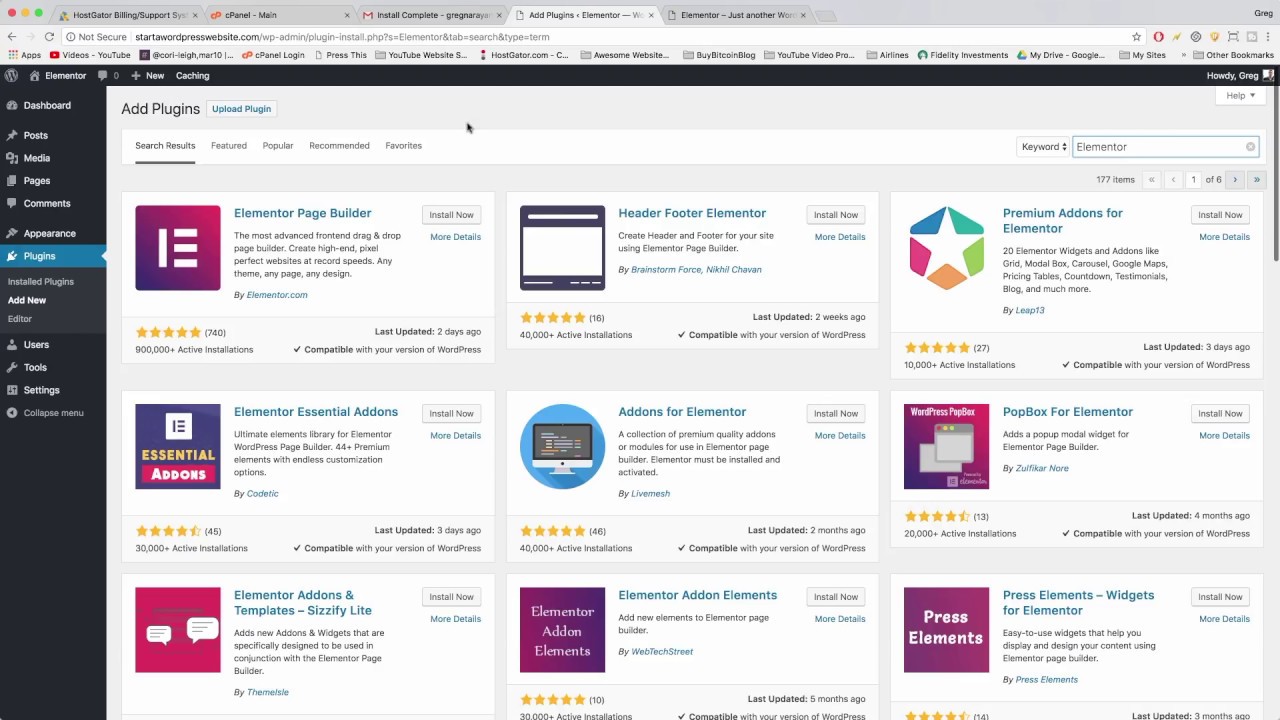Viewport: 1280px width, 720px height.
Task: Install Header Footer Elementor plugin
Action: [x=836, y=215]
